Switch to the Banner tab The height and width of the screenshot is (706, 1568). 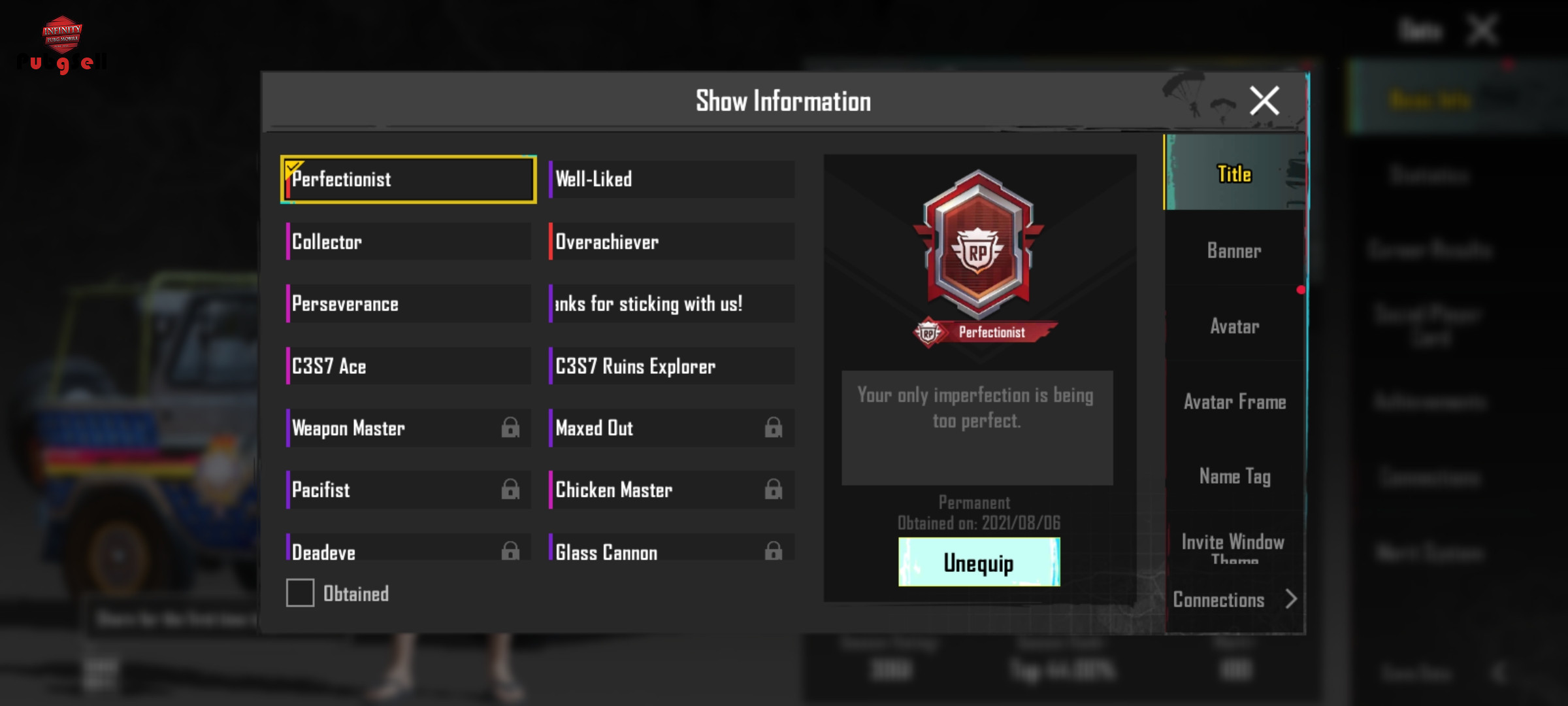(x=1235, y=250)
